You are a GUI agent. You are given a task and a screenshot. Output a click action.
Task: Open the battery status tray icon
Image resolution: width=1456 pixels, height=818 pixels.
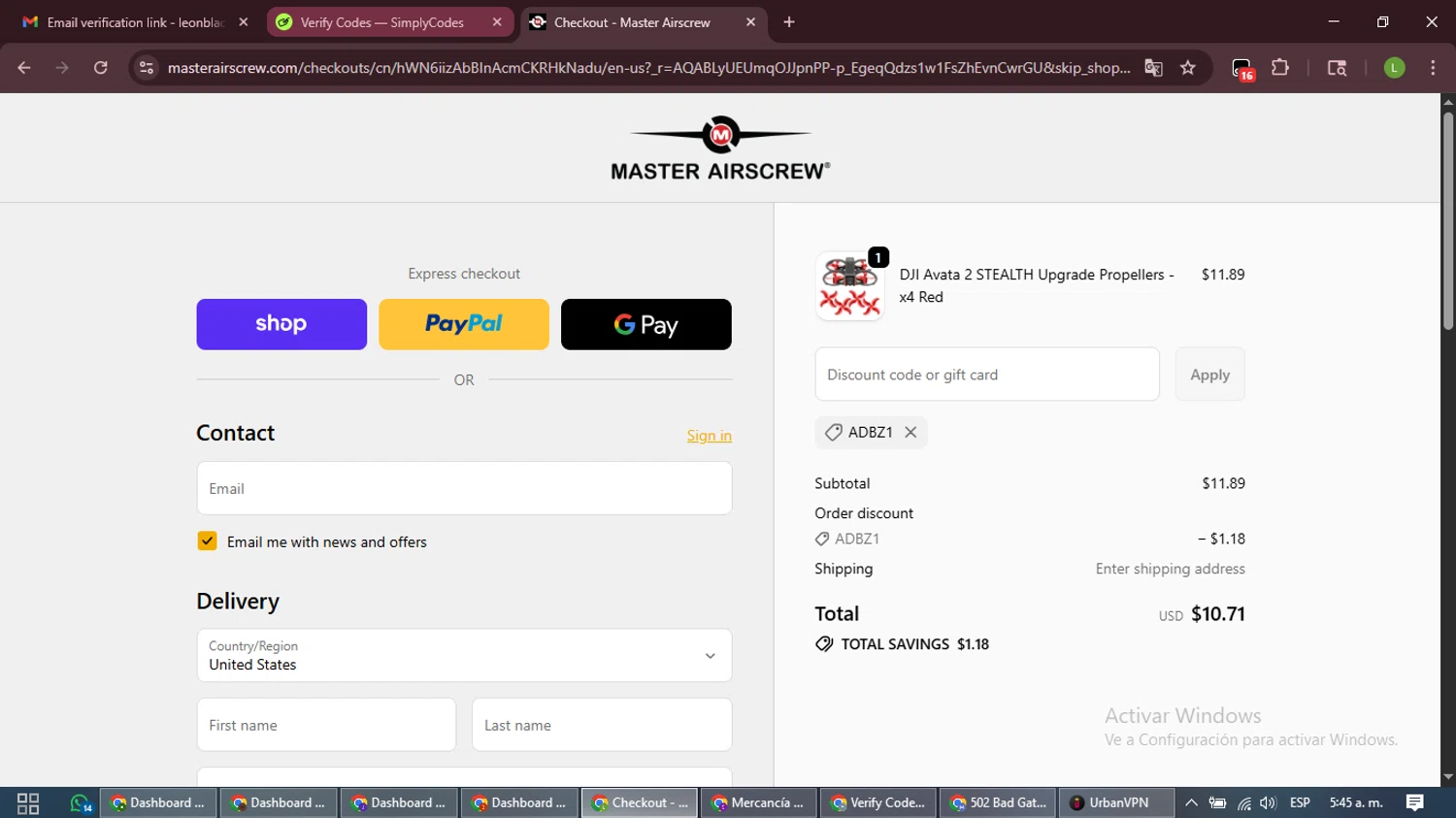1217,803
